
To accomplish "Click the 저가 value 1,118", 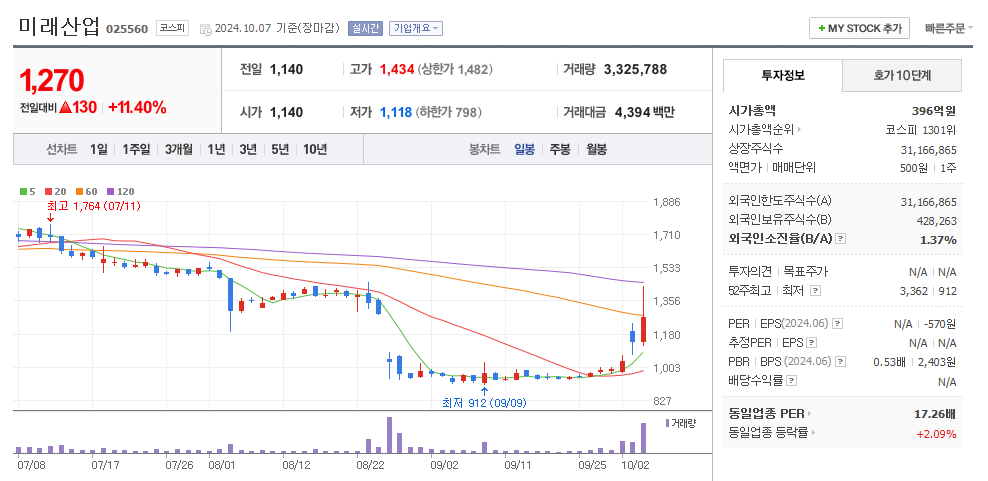I will 396,112.
